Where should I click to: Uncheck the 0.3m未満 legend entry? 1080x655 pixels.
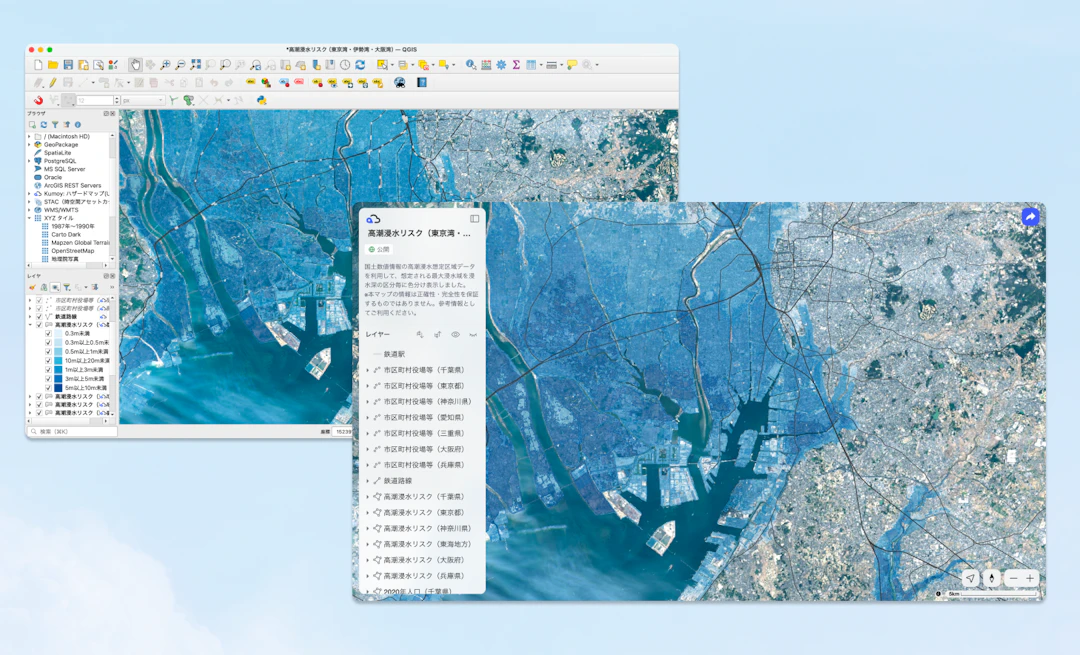[x=47, y=333]
